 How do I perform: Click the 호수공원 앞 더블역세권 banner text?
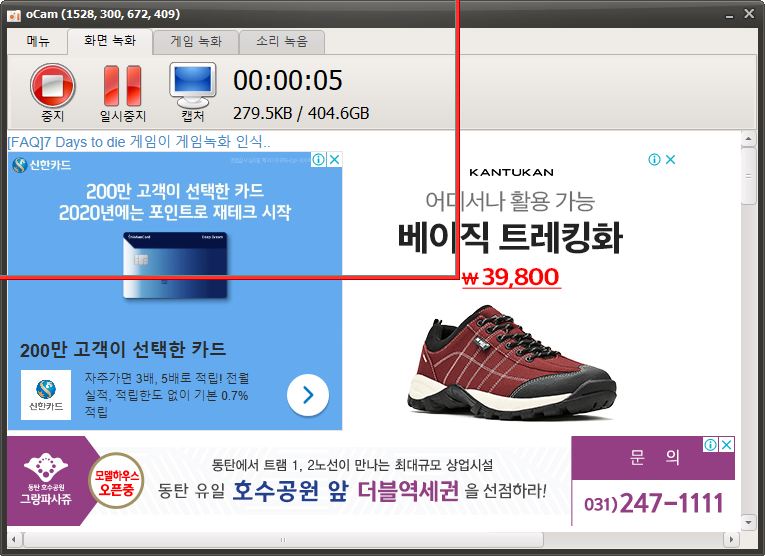(x=345, y=491)
